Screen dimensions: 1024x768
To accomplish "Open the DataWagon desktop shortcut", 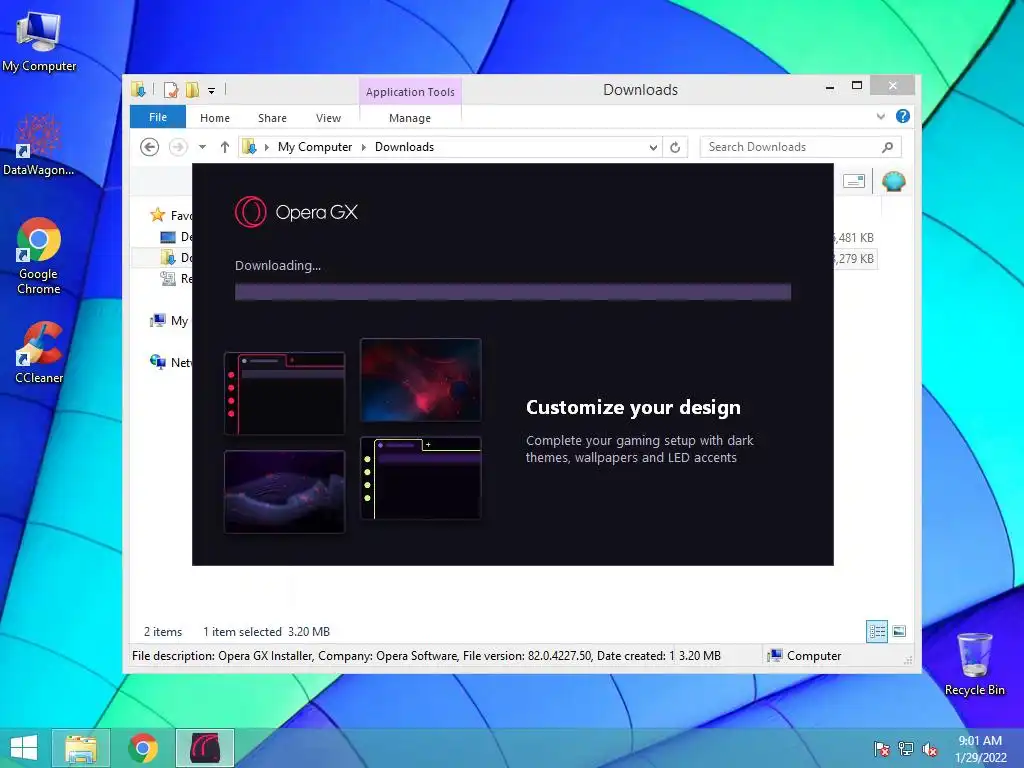I will pyautogui.click(x=39, y=145).
